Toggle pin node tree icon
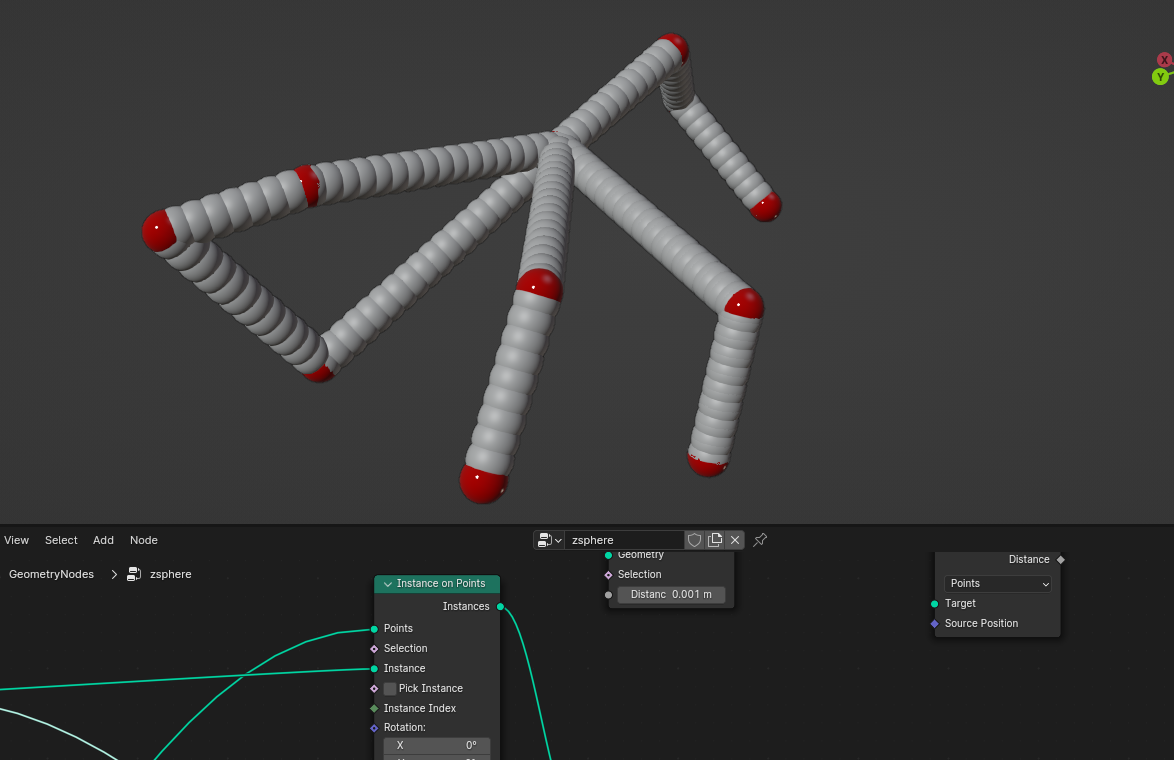Image resolution: width=1174 pixels, height=760 pixels. pos(760,540)
